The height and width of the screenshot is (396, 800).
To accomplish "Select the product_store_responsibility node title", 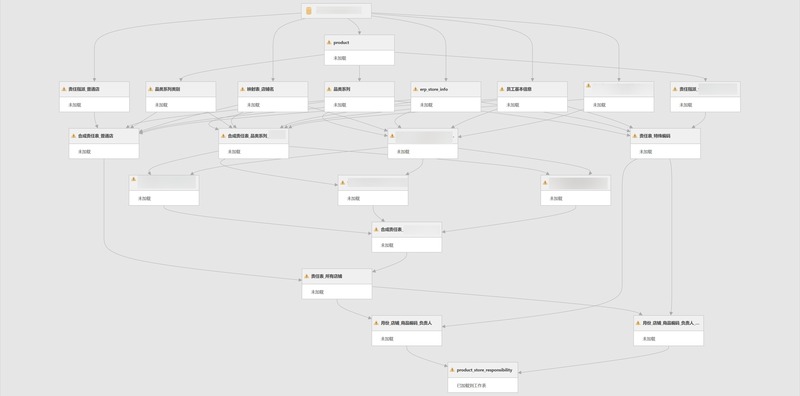I will [x=483, y=370].
